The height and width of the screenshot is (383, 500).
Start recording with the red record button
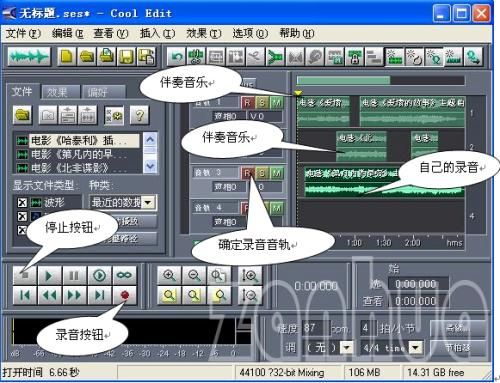125,295
